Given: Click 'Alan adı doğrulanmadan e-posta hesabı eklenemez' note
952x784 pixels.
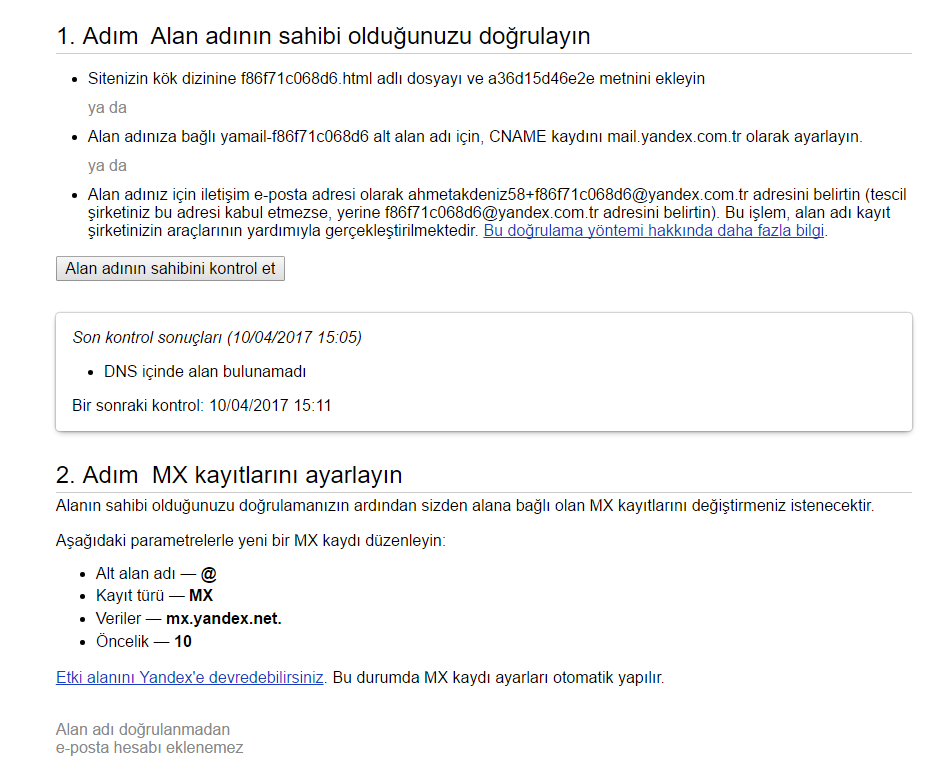Looking at the screenshot, I should point(149,738).
